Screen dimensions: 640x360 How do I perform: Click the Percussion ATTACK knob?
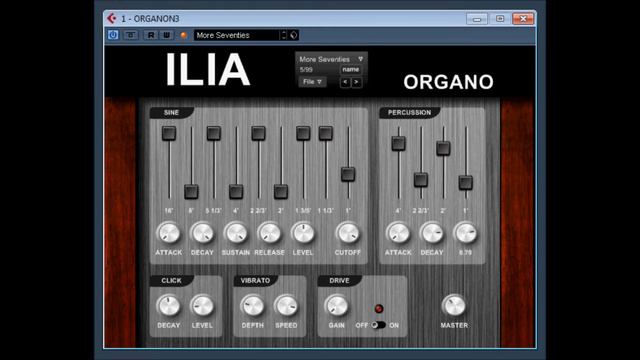pos(398,233)
